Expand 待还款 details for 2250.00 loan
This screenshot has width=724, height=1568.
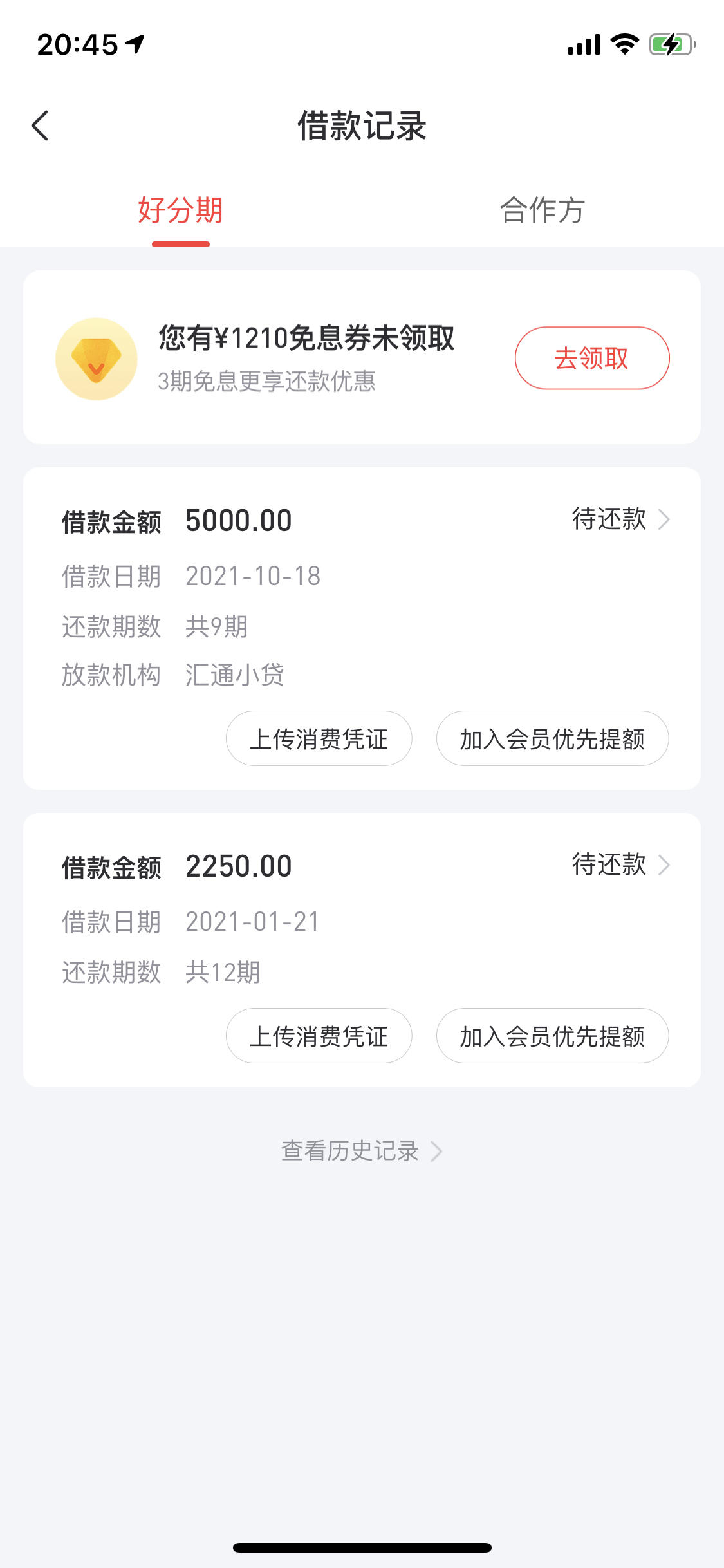pyautogui.click(x=621, y=864)
